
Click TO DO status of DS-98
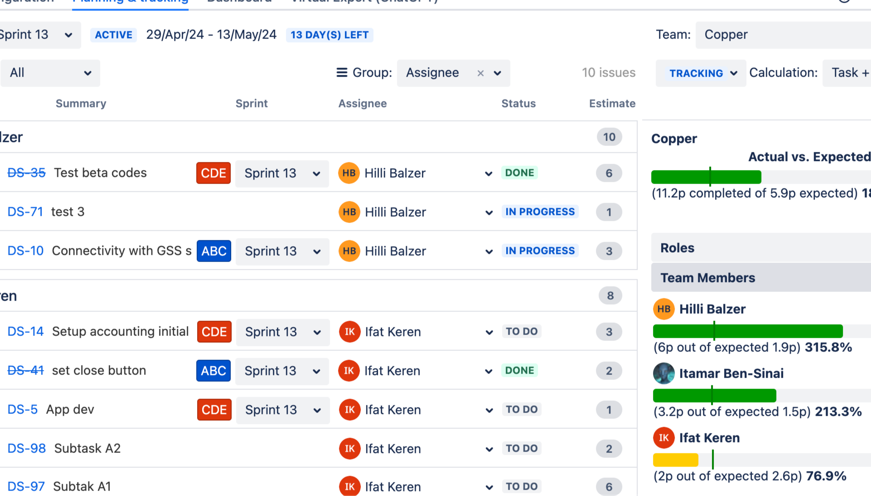[x=522, y=448]
